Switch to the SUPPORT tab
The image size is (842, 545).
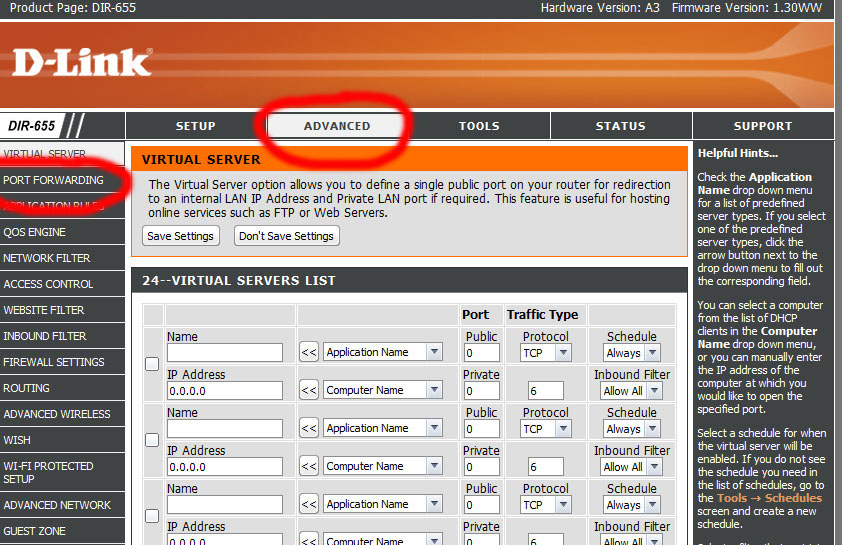coord(763,126)
